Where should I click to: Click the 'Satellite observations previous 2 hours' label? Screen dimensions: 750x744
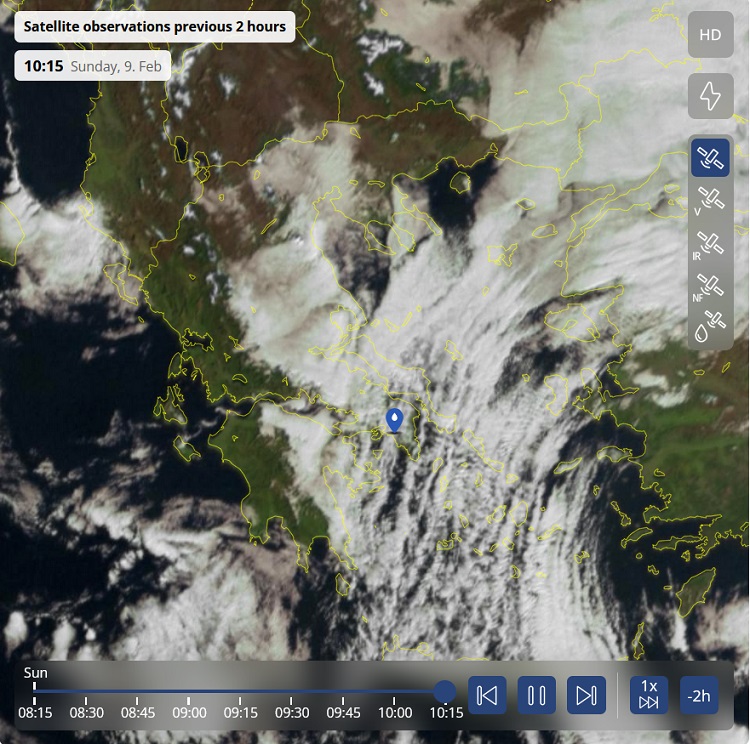(154, 27)
